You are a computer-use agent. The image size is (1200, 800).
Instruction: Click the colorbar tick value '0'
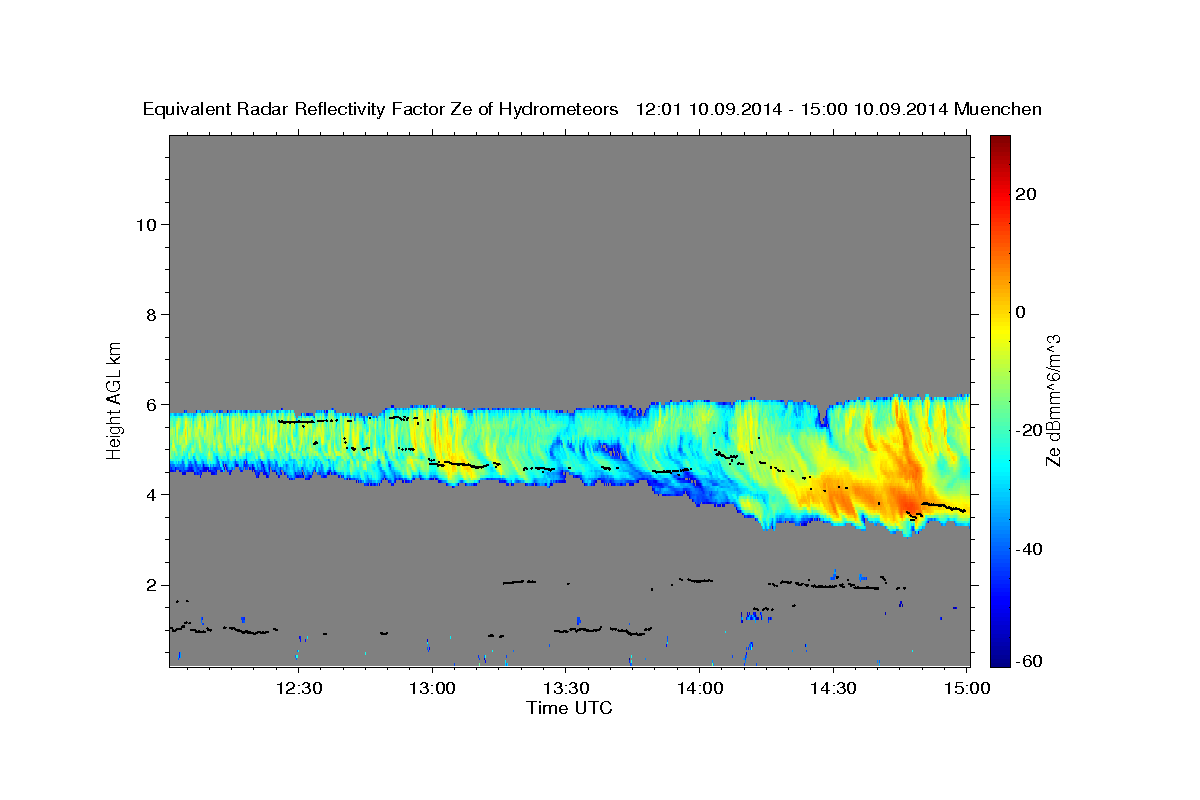pos(1020,312)
